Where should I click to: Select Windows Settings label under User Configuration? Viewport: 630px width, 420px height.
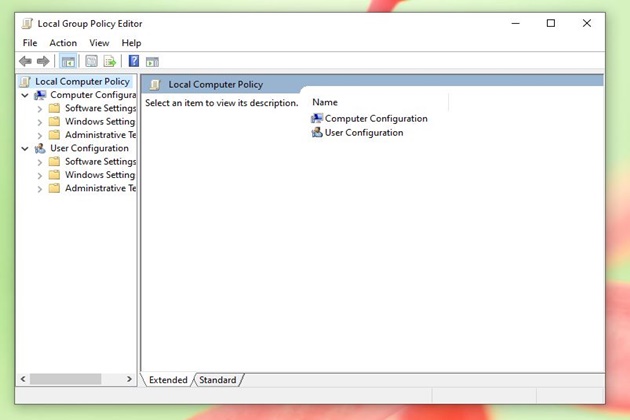[100, 175]
